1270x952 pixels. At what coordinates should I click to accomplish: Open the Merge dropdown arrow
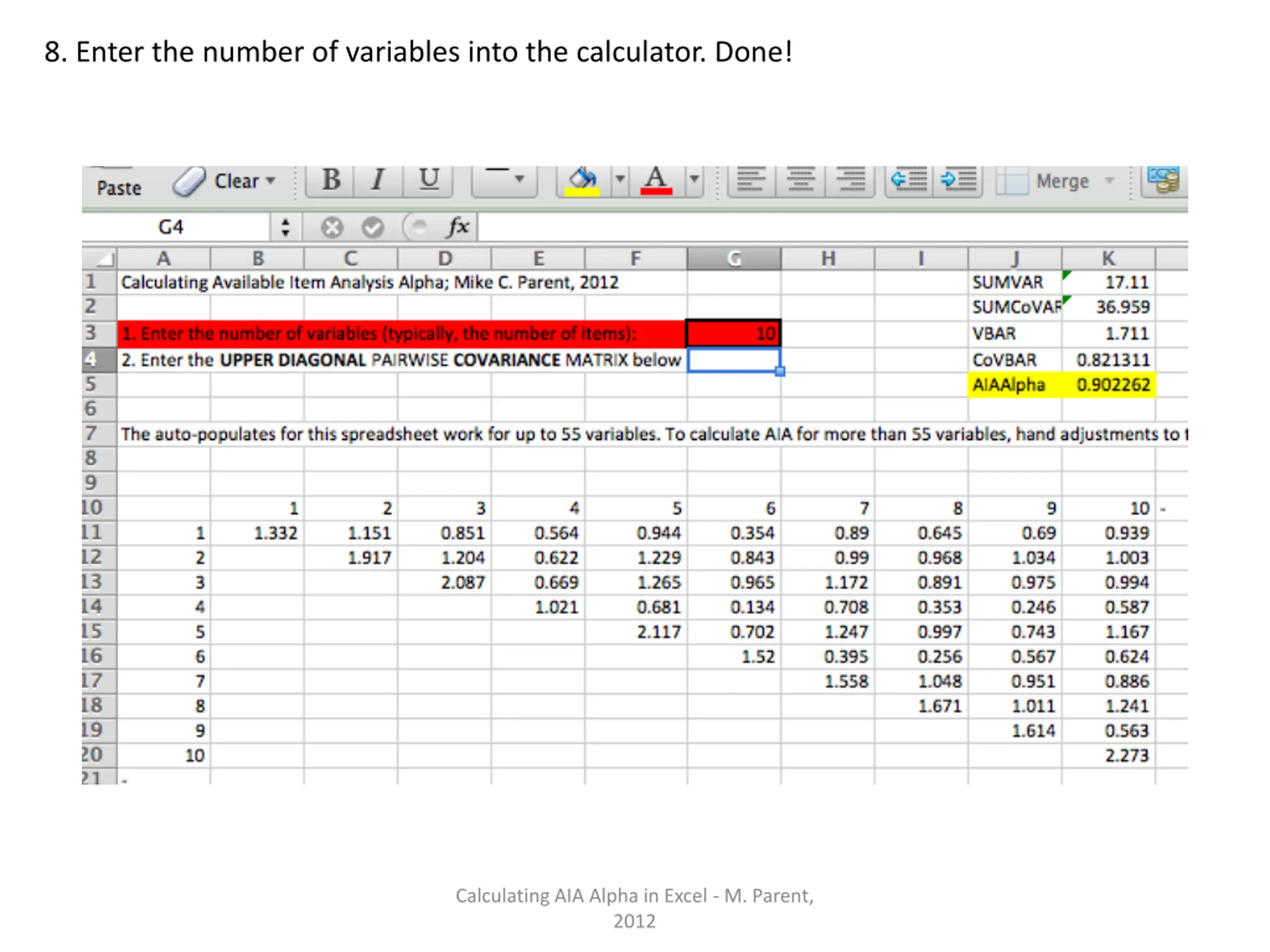1109,181
